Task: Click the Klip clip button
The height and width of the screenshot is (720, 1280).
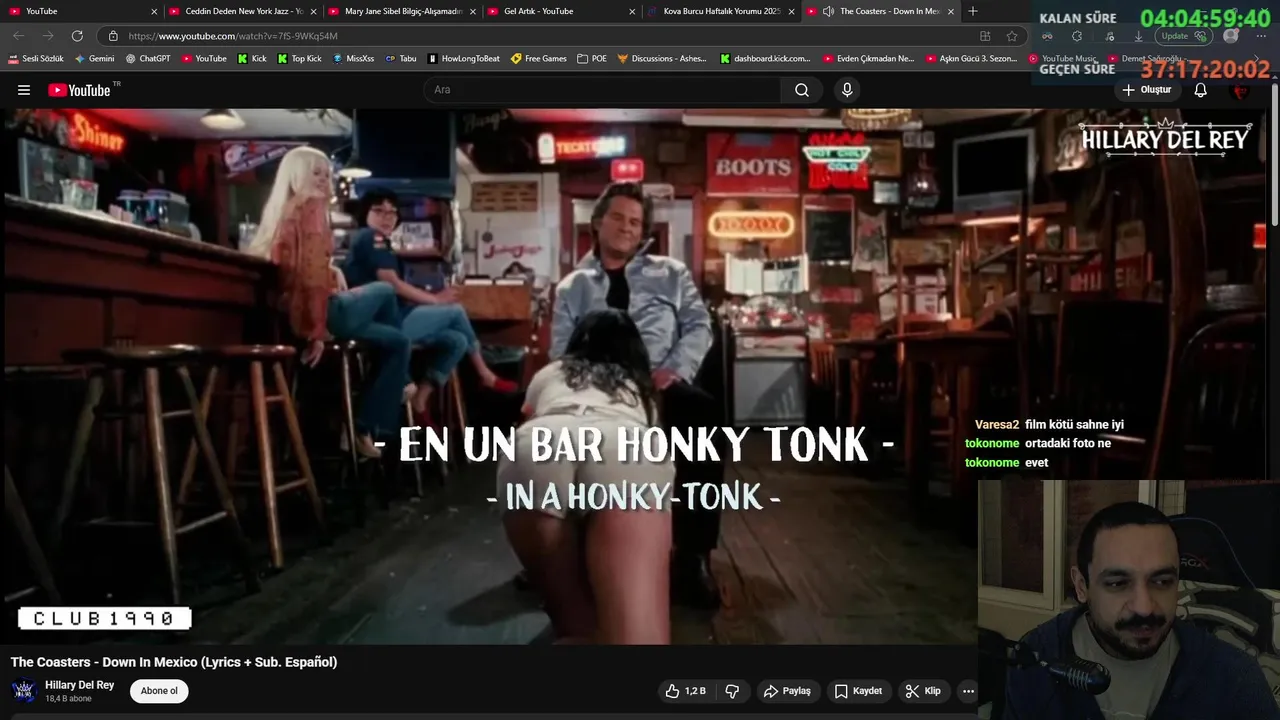Action: (923, 691)
